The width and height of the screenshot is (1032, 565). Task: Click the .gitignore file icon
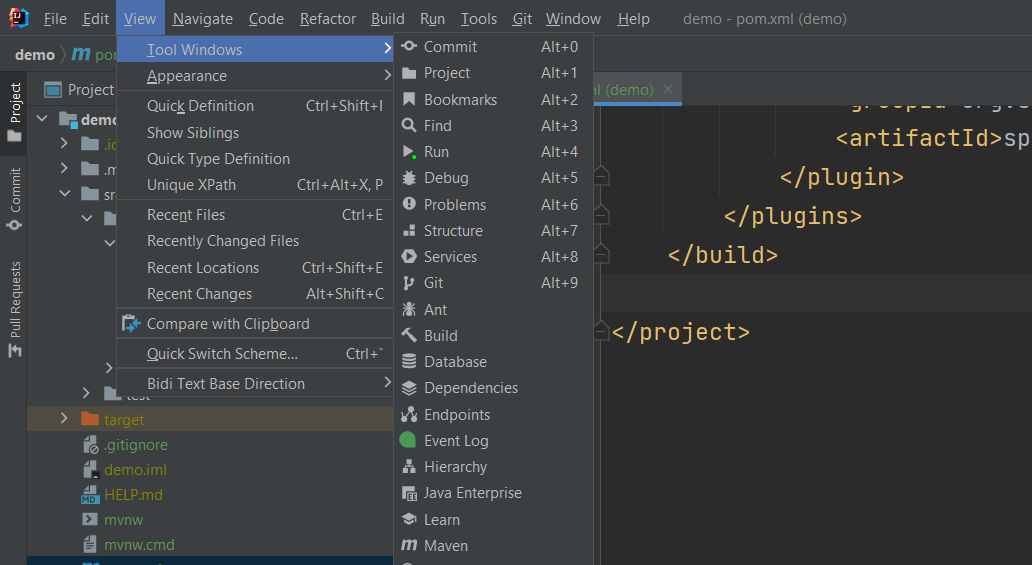pos(90,445)
